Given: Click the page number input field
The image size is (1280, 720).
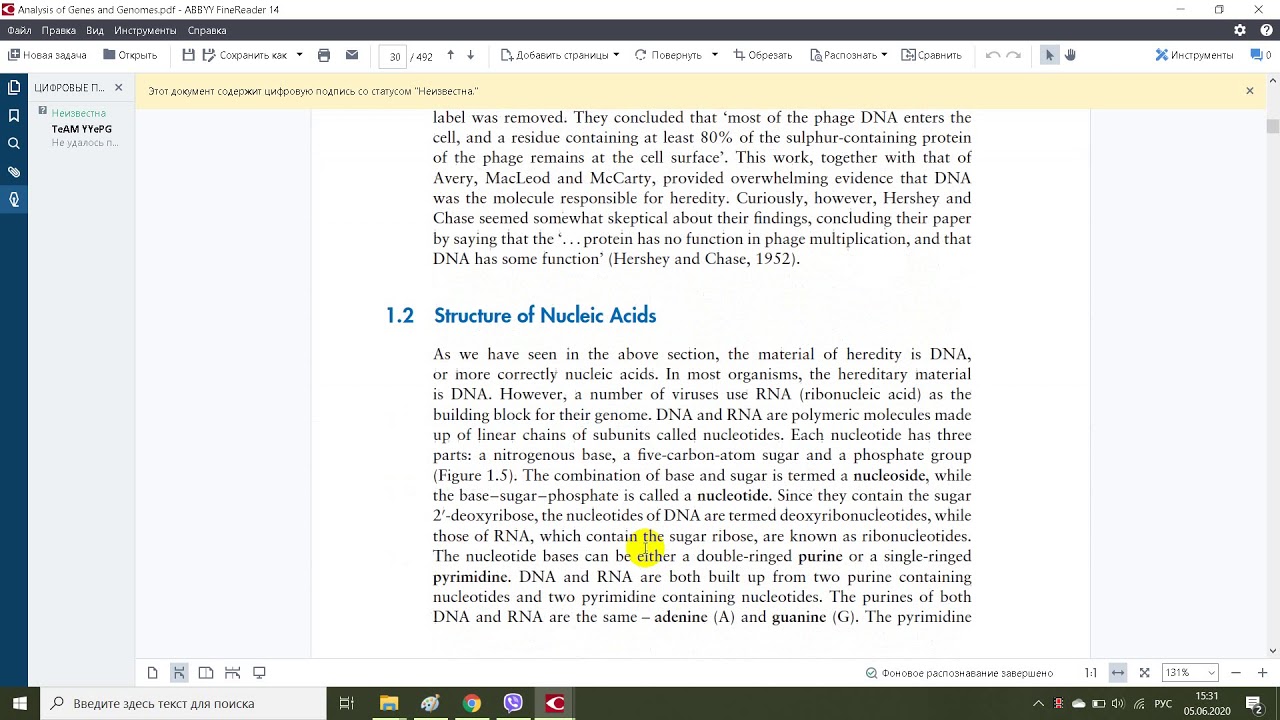Looking at the screenshot, I should [395, 56].
